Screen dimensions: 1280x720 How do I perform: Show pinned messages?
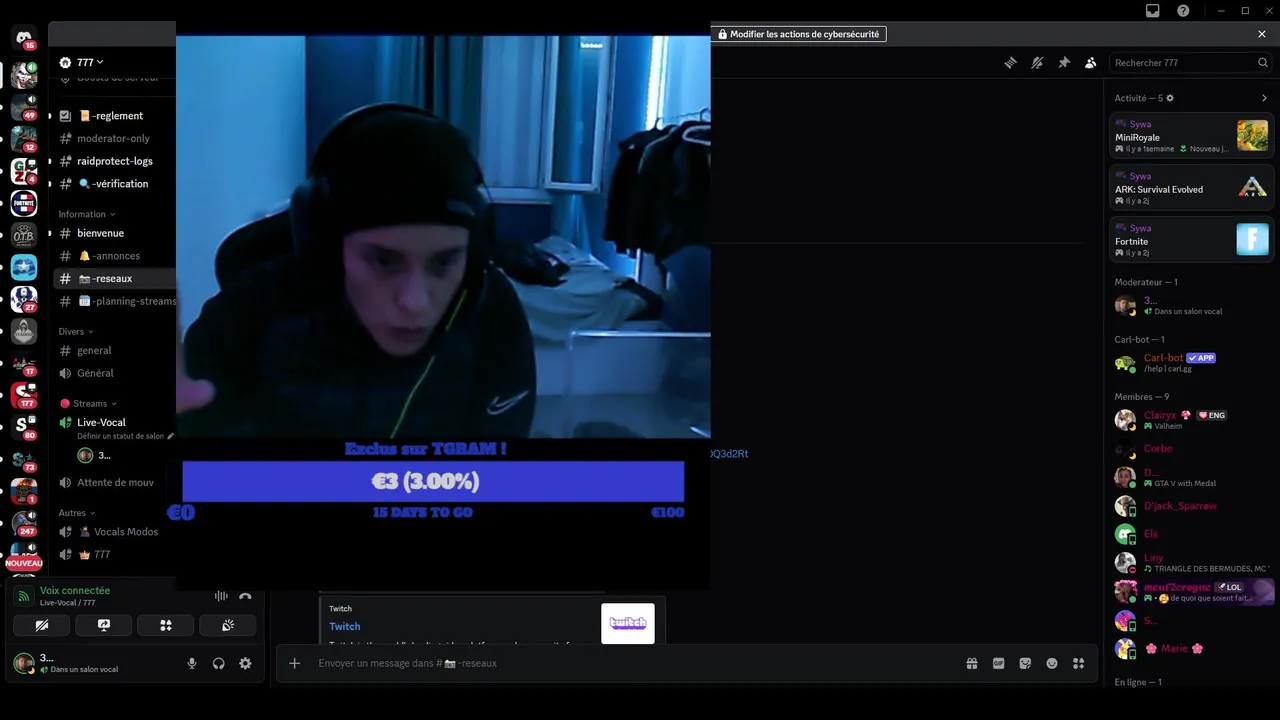(x=1064, y=62)
